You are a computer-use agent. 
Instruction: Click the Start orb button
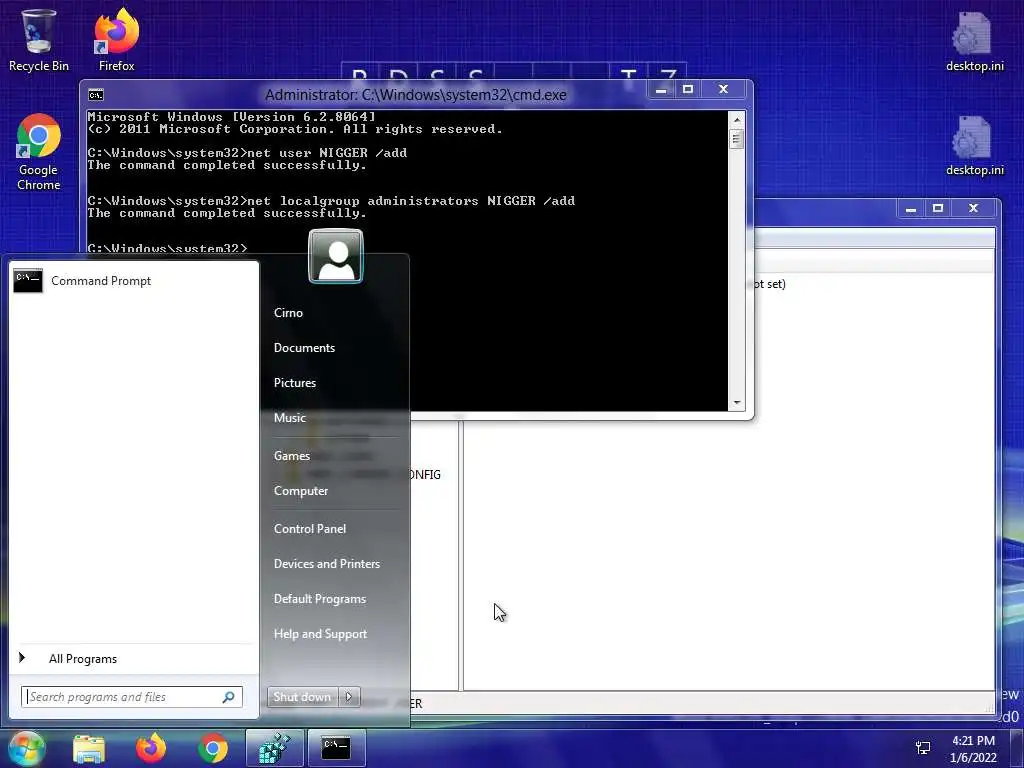tap(25, 748)
